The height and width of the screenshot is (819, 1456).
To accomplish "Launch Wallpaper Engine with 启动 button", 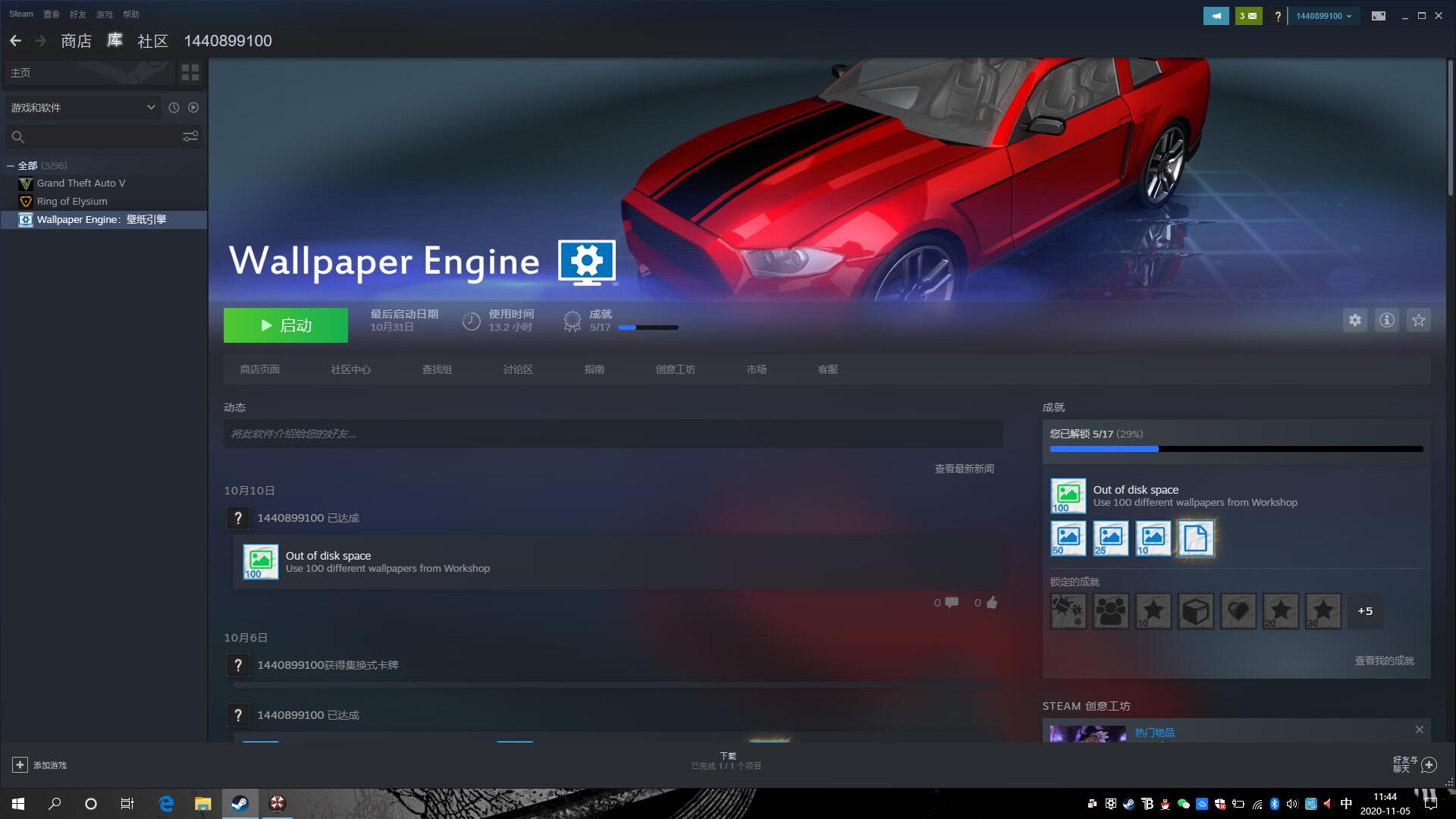I will 286,325.
